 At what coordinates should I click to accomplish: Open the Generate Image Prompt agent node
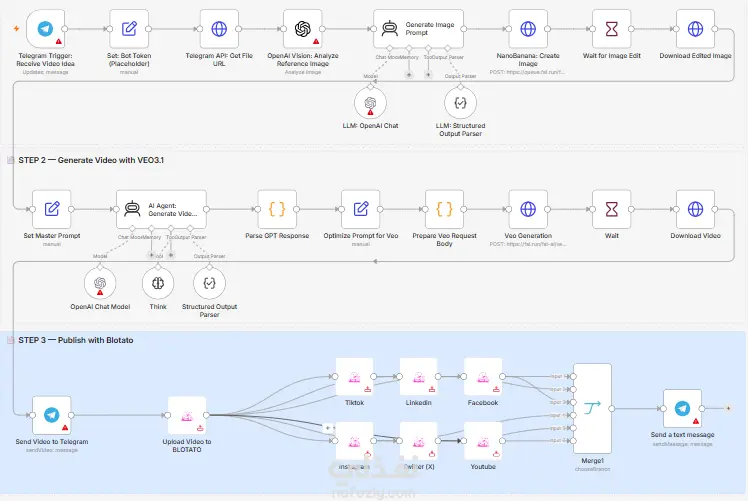click(x=418, y=29)
